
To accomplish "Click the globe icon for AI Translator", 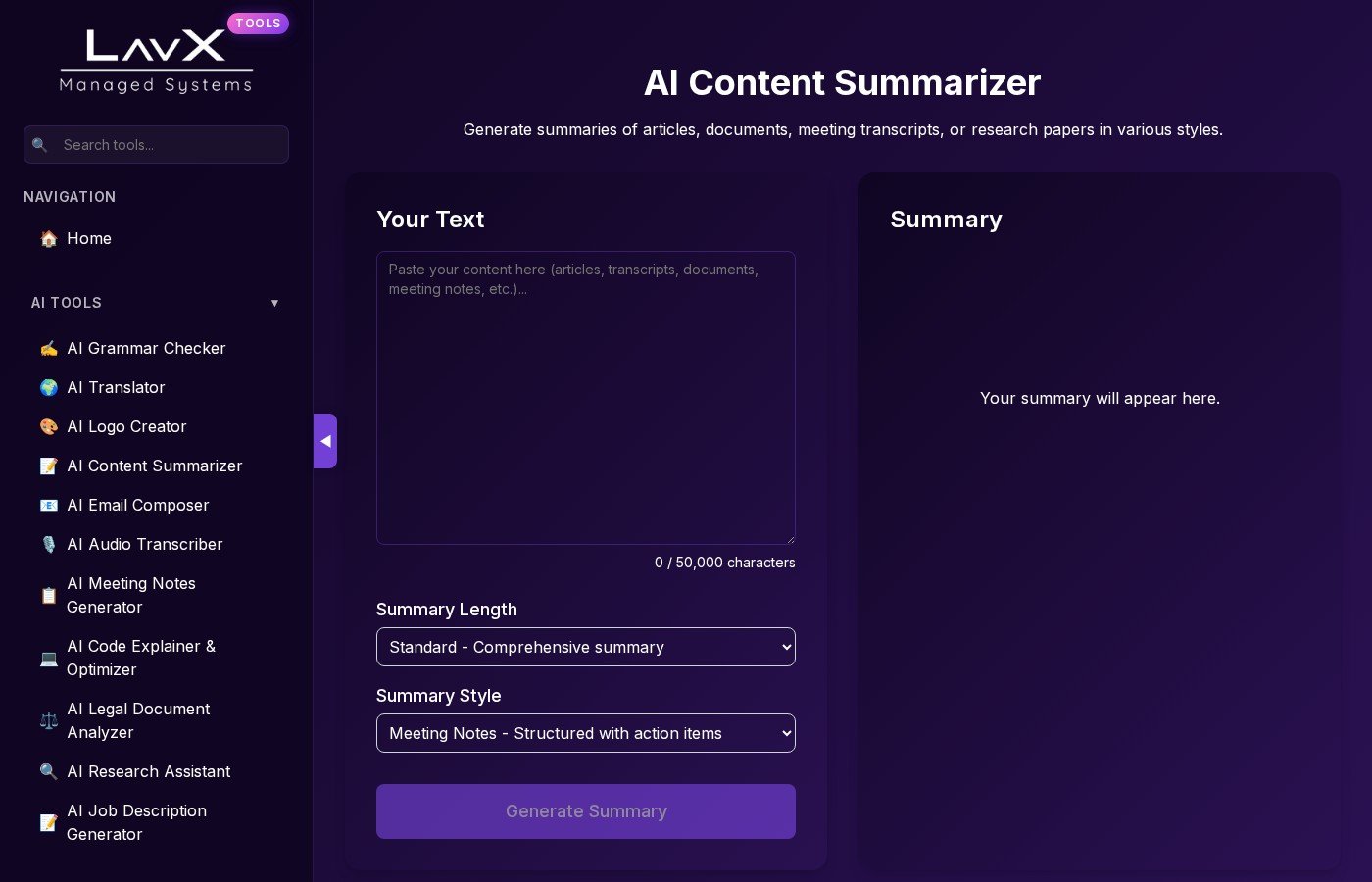I will 48,388.
